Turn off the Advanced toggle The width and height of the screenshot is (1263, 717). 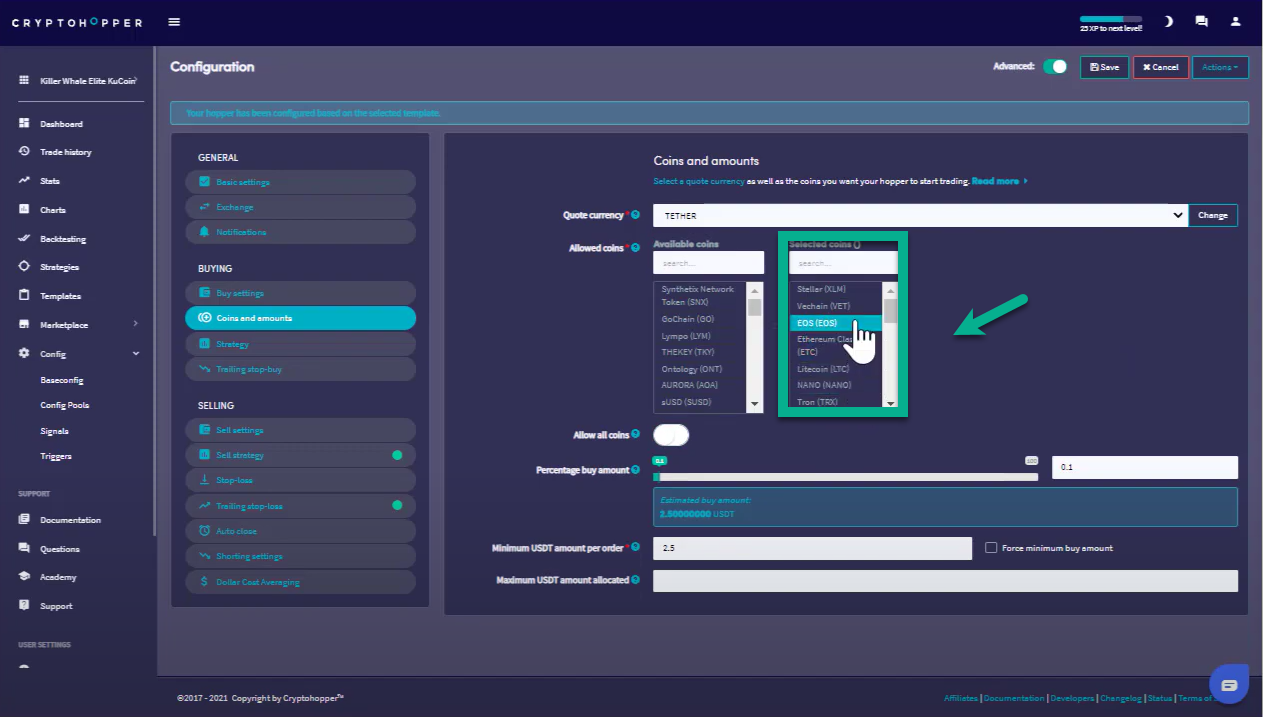point(1054,67)
